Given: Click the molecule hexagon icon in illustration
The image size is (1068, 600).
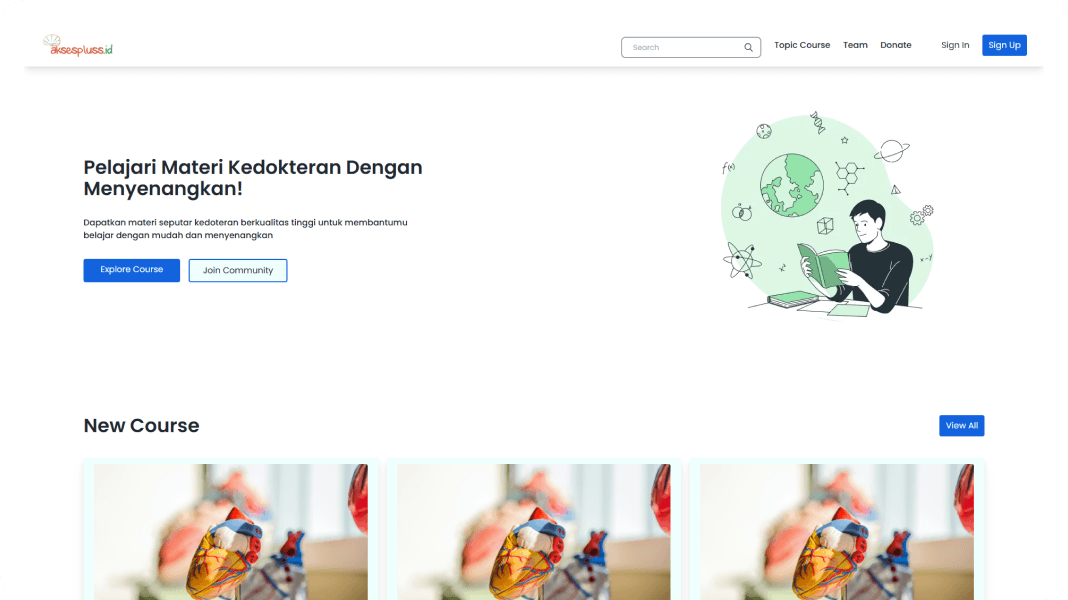Looking at the screenshot, I should (x=849, y=176).
